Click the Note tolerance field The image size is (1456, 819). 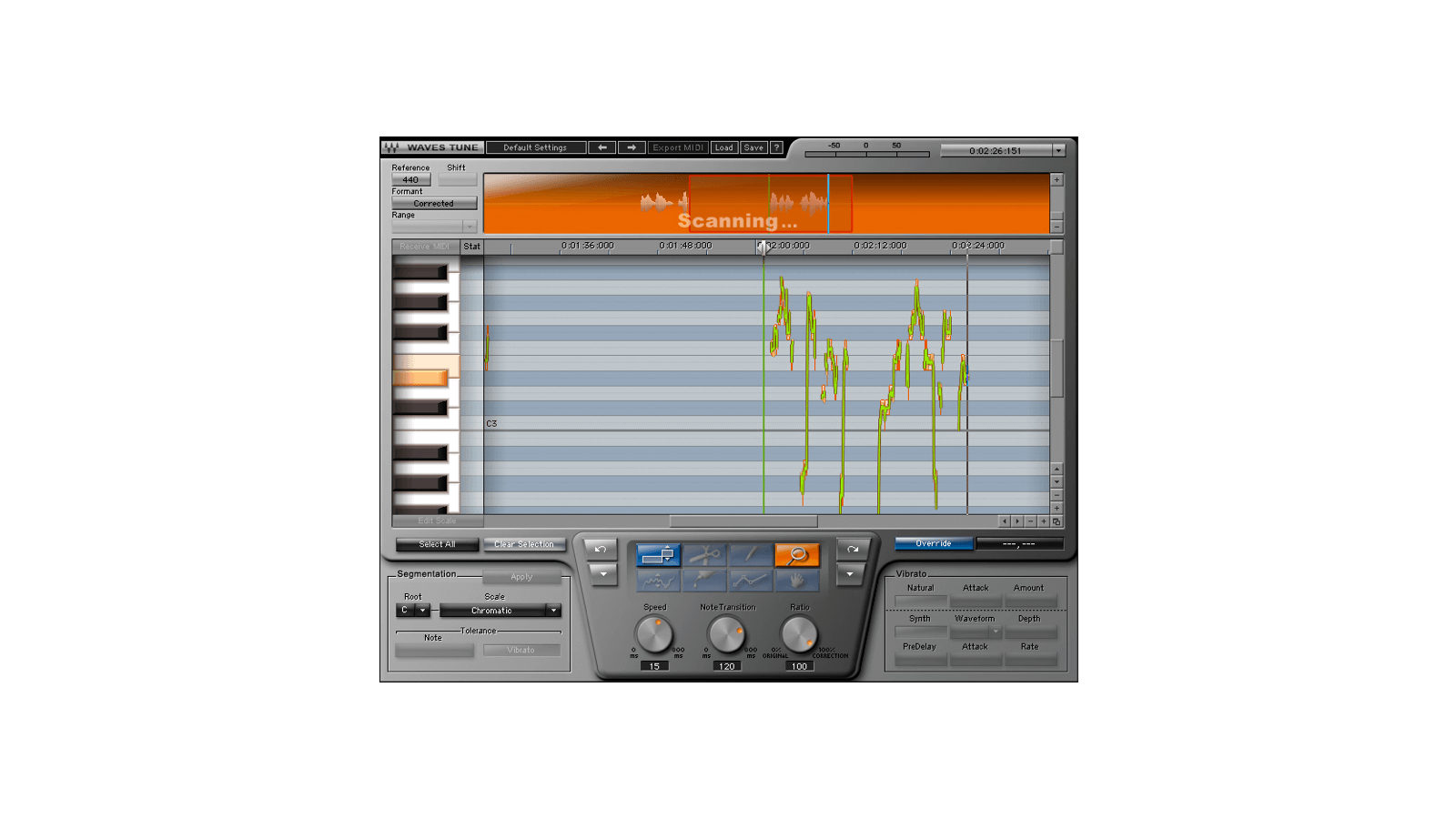point(435,651)
